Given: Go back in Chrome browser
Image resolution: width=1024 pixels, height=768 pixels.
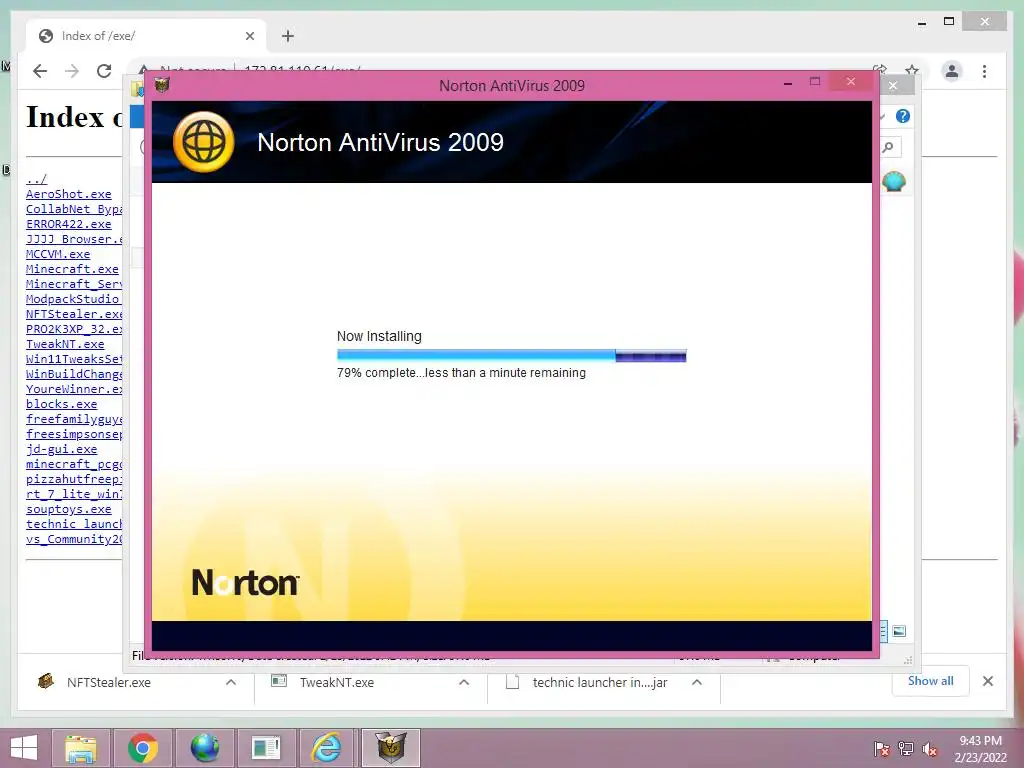Looking at the screenshot, I should (40, 71).
